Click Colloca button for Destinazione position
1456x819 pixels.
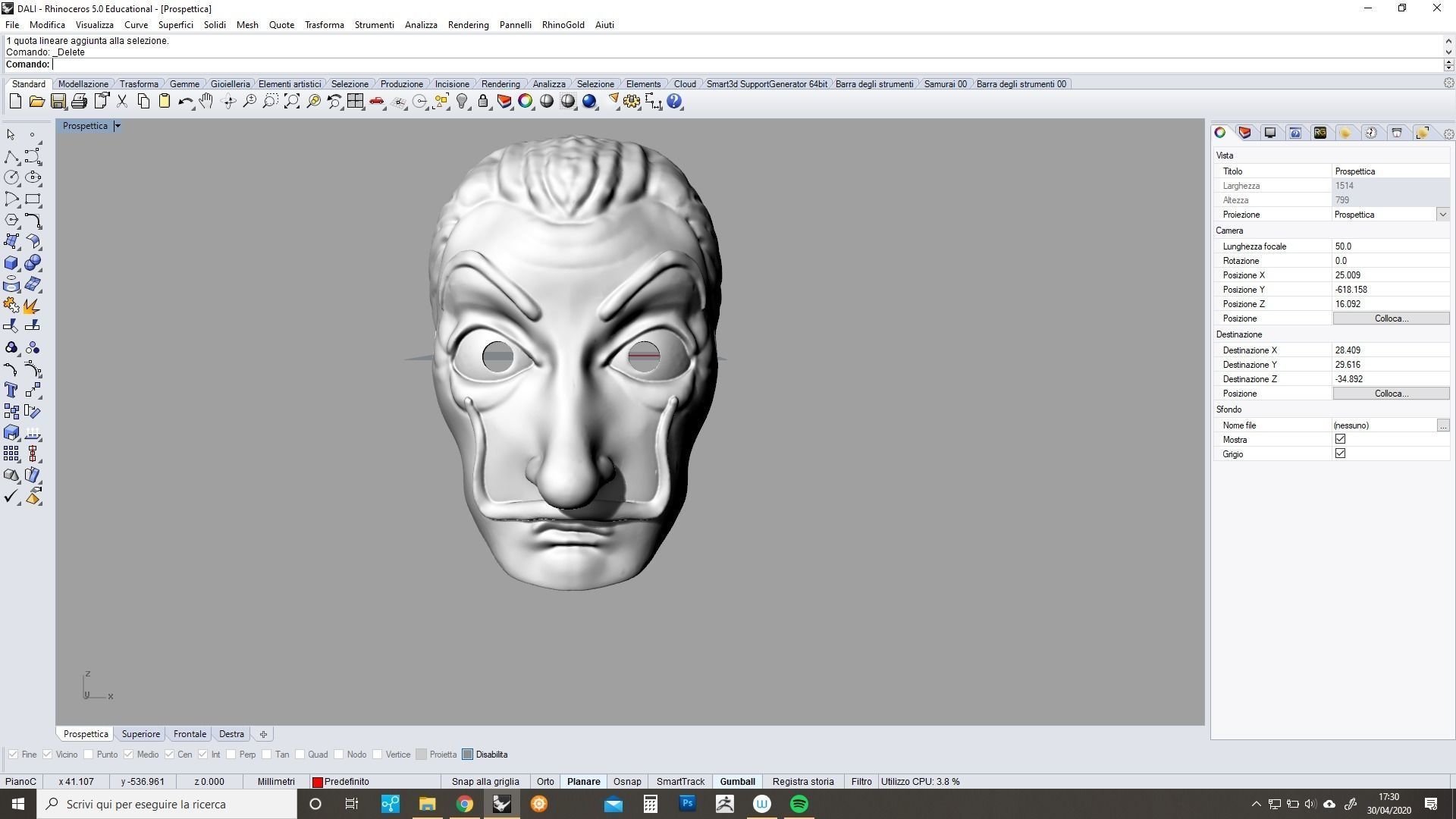click(1391, 394)
